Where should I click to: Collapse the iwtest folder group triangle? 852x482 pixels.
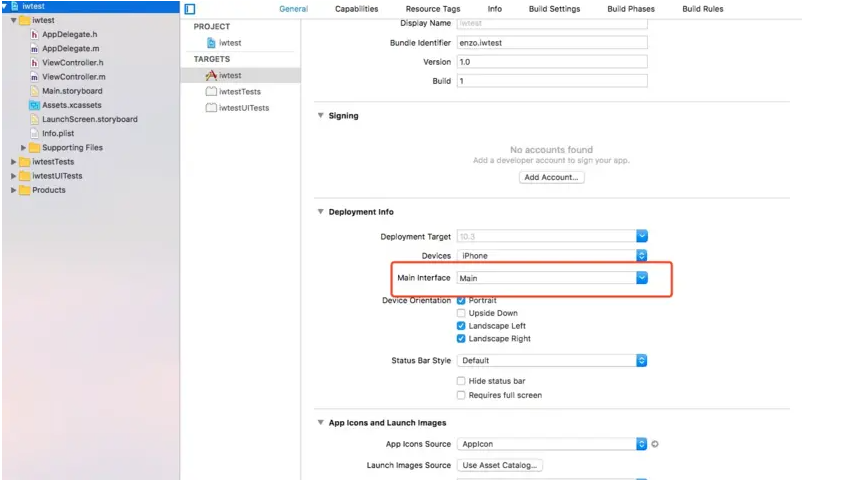14,20
